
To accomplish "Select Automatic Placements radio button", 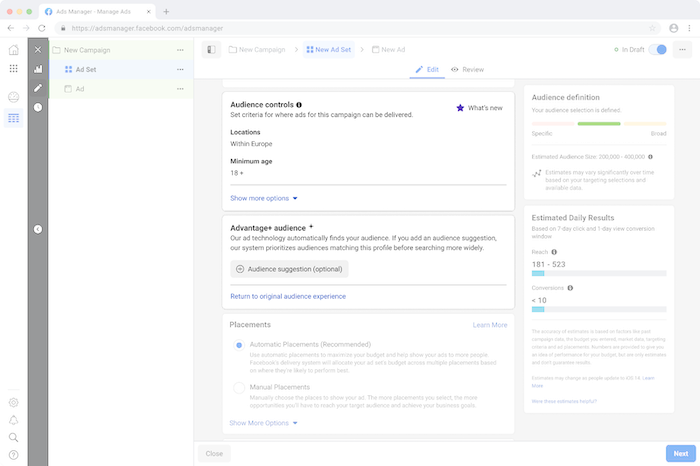I will click(239, 345).
